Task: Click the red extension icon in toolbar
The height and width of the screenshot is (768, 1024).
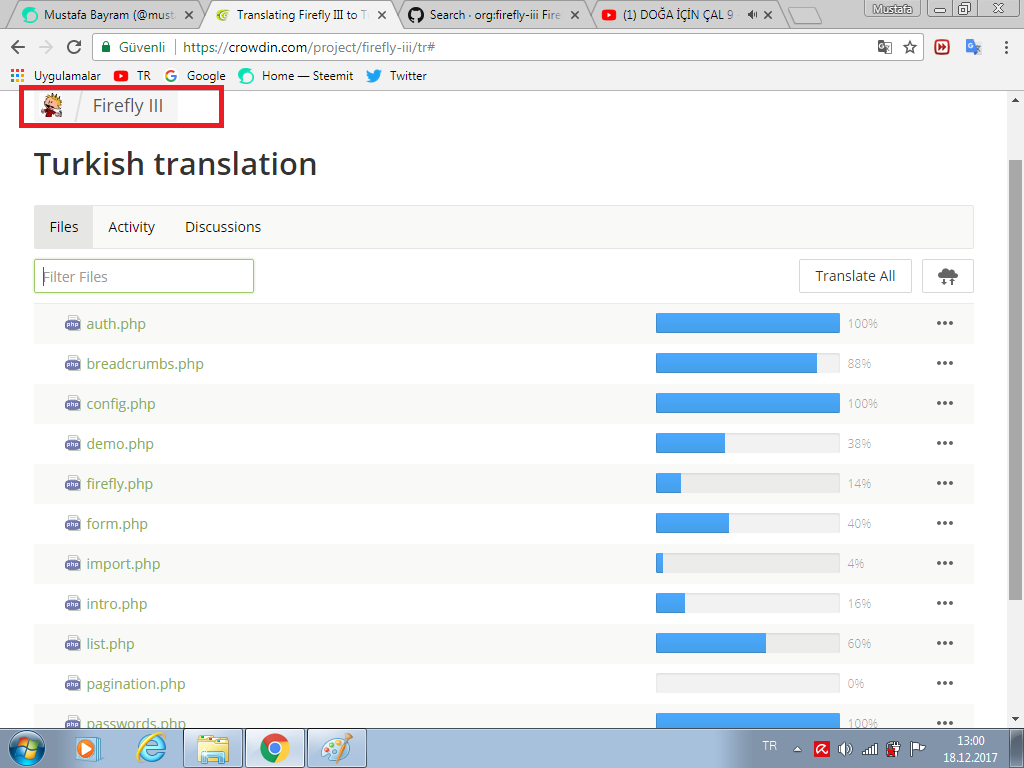Action: [942, 47]
